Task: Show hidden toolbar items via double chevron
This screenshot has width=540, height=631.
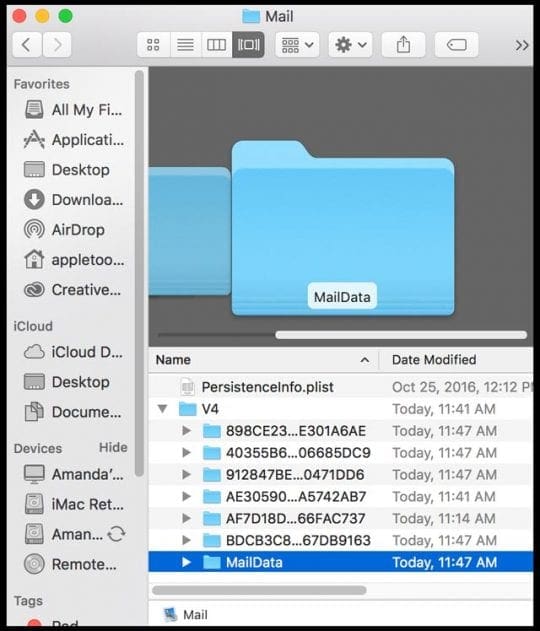Action: point(522,45)
